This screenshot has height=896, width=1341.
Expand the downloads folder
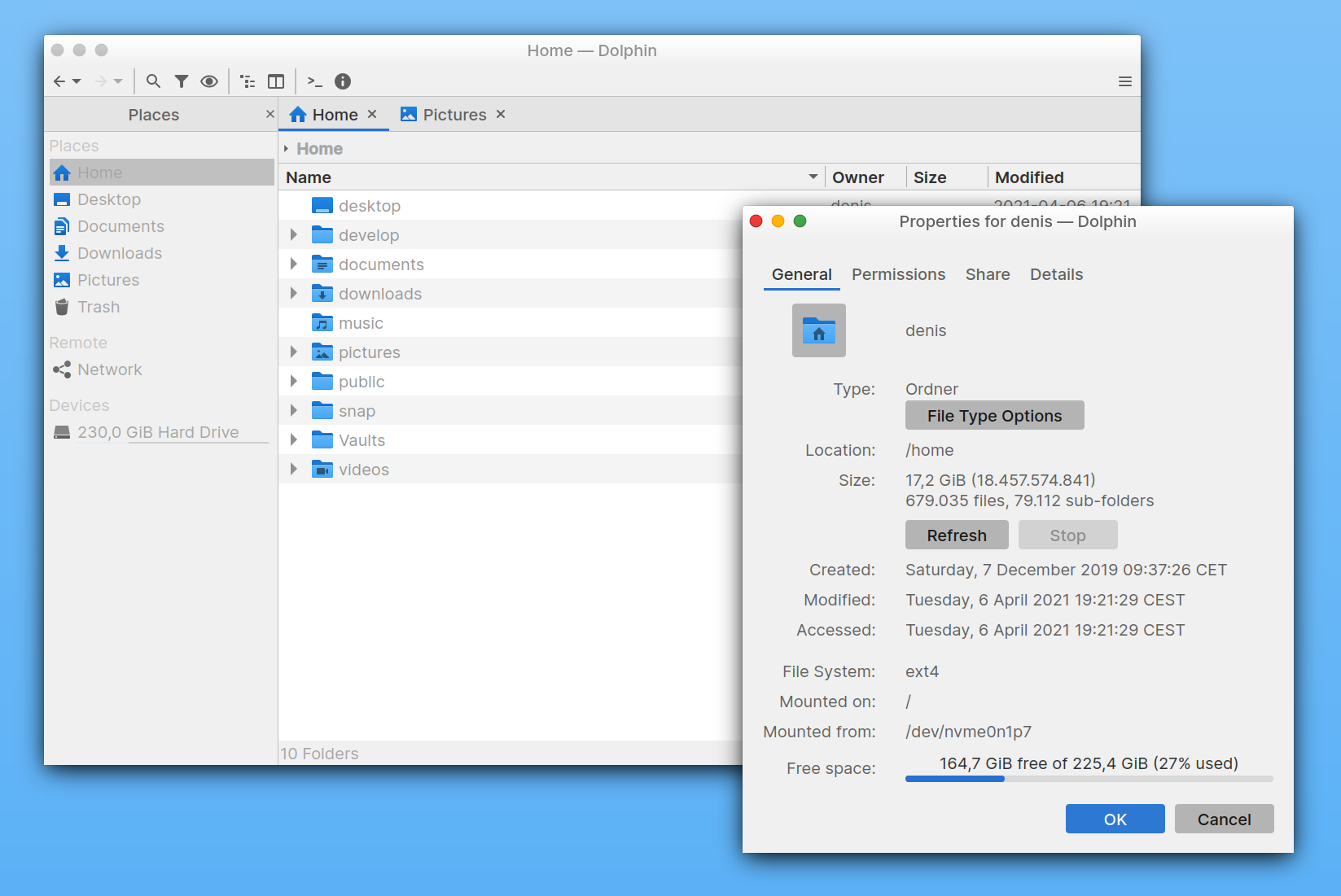294,294
